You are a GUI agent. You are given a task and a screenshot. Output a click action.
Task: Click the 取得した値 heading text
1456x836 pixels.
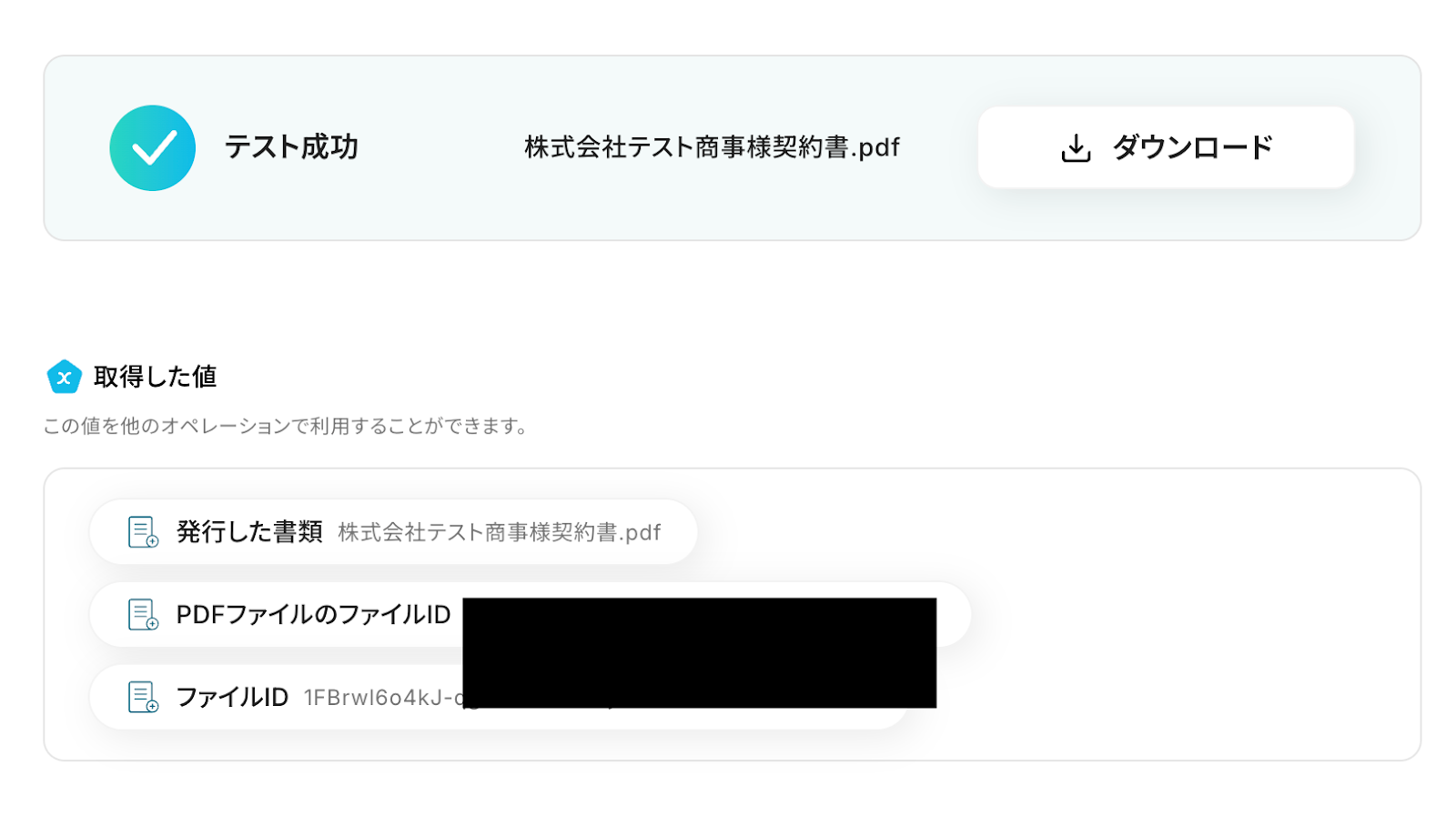[x=155, y=377]
